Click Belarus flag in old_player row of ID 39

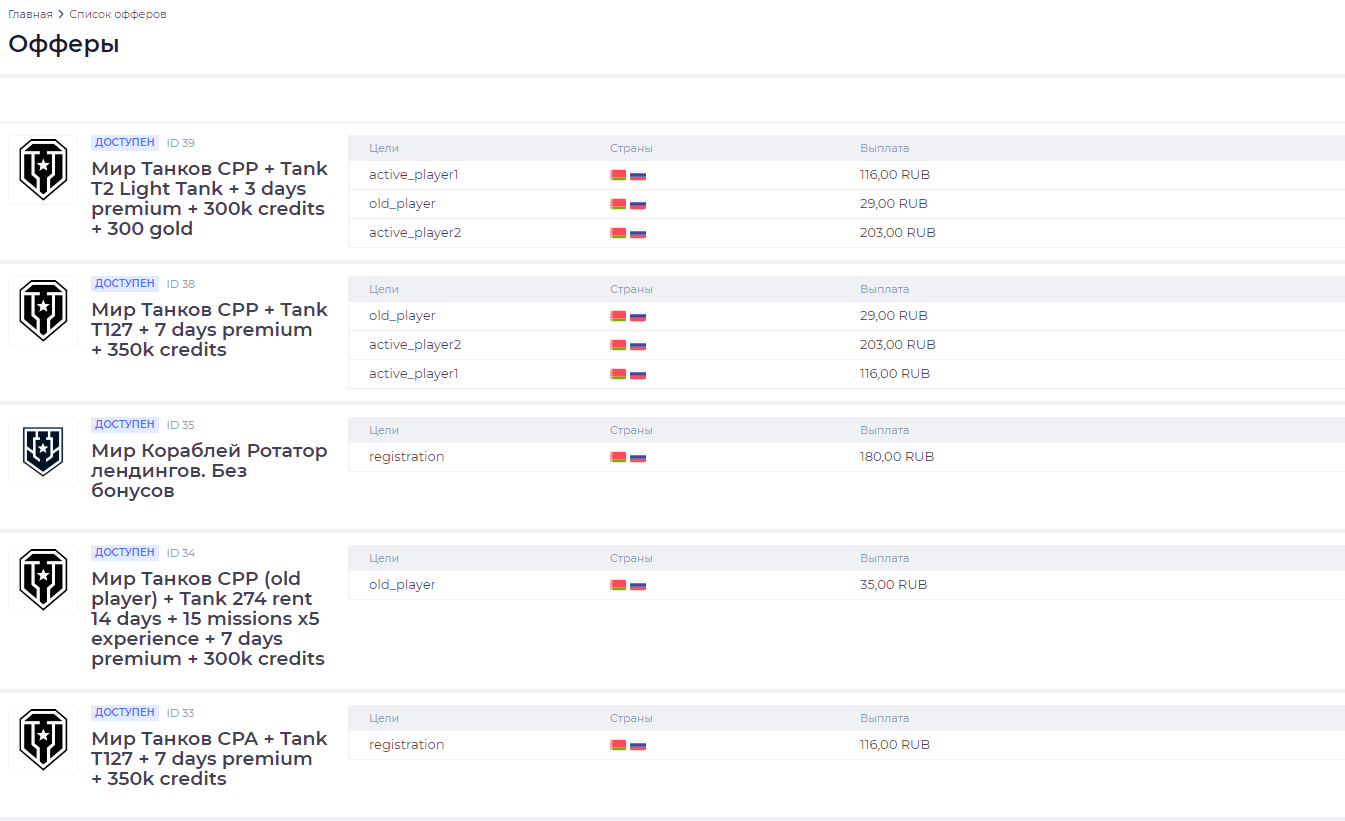tap(618, 204)
